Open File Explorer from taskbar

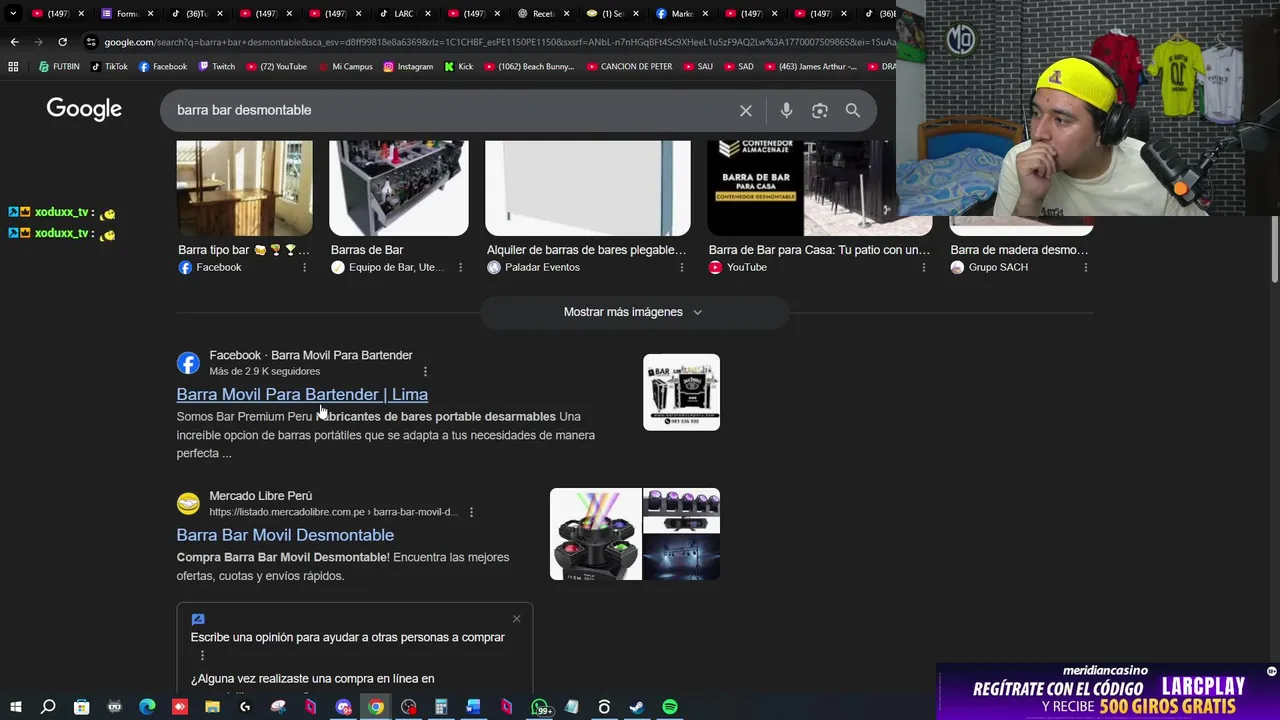point(212,707)
